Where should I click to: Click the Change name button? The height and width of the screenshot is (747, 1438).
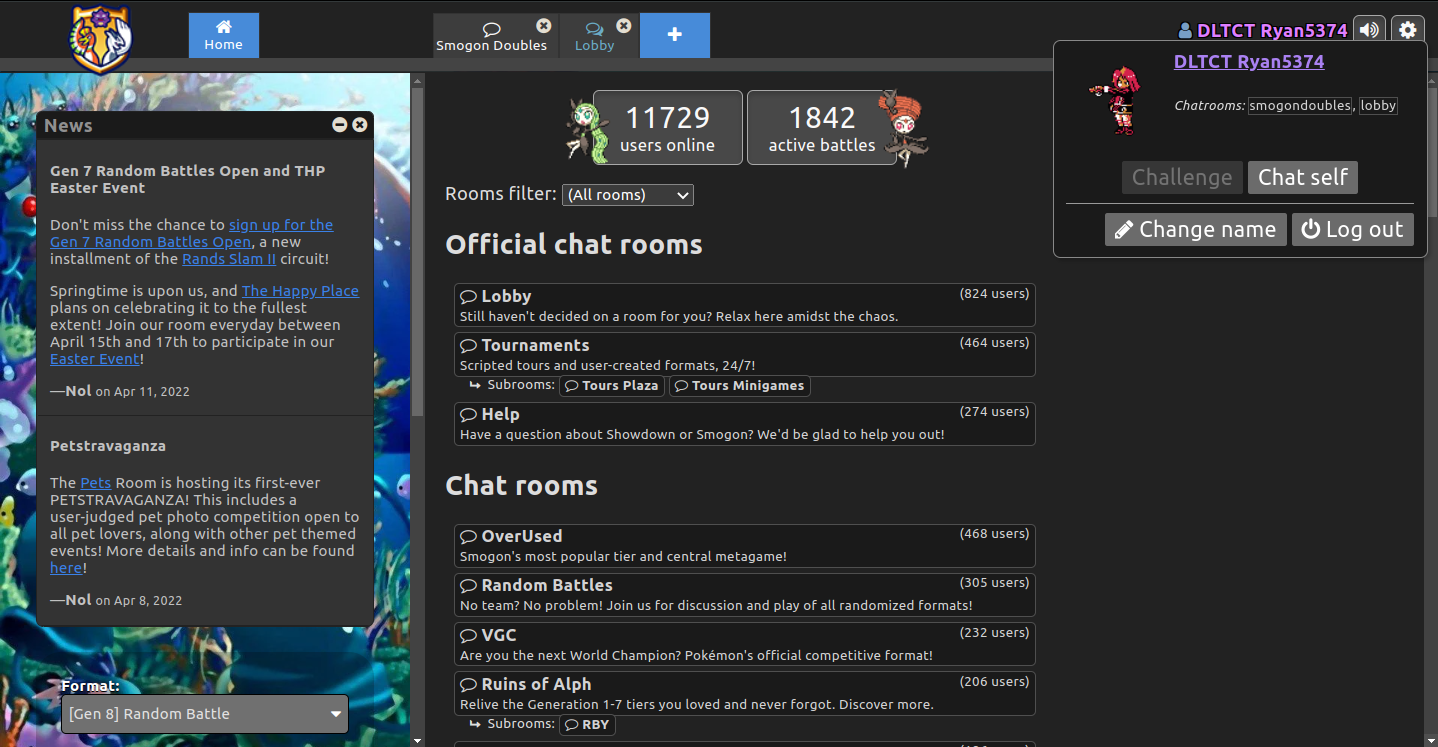tap(1196, 229)
